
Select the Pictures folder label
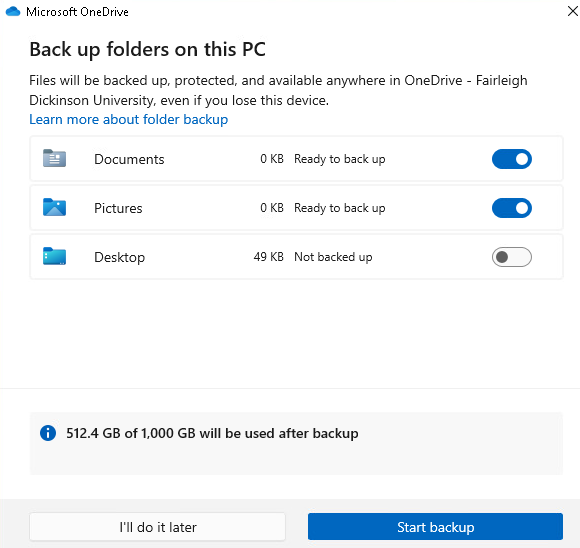118,208
